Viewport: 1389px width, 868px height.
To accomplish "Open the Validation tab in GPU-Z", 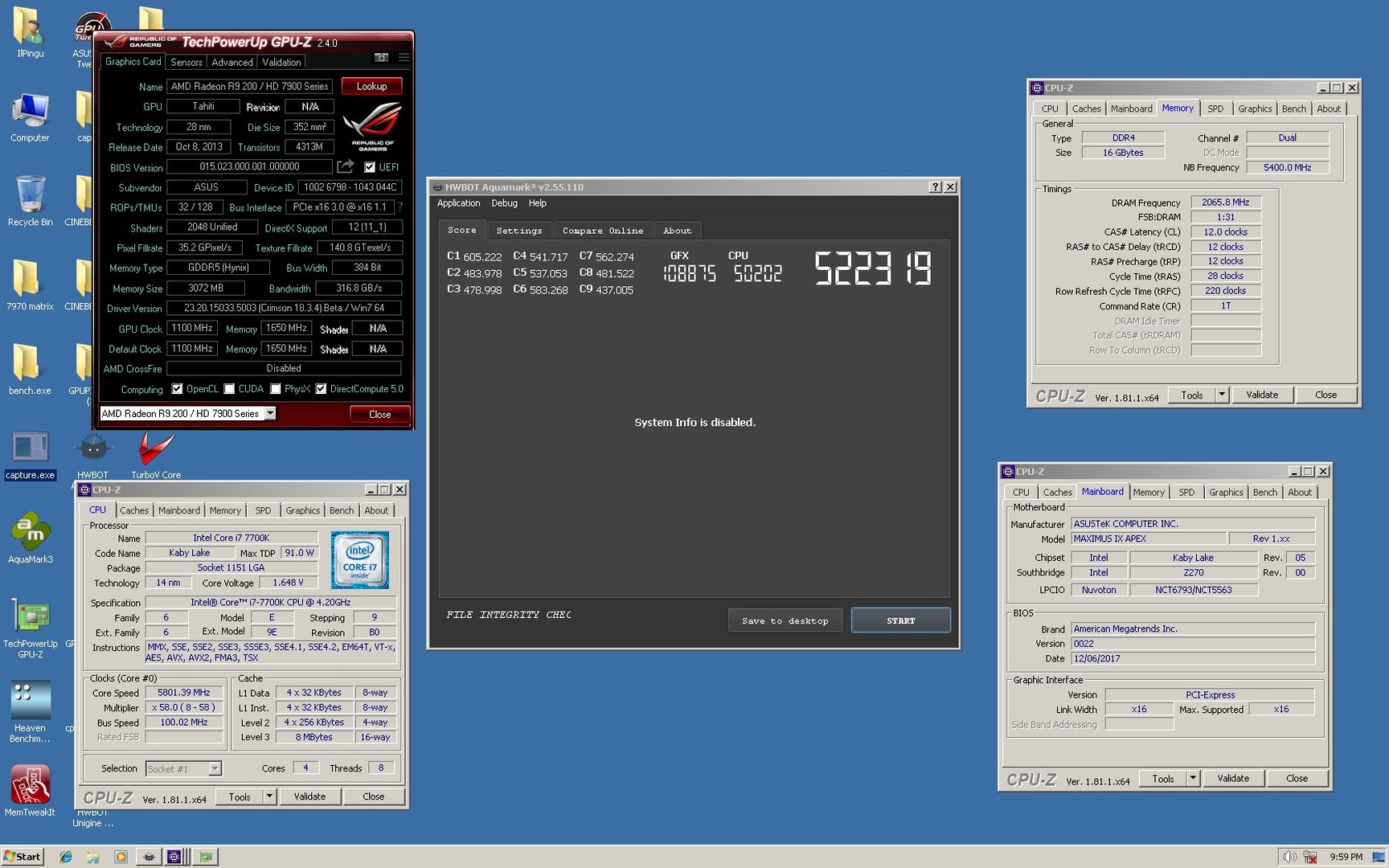I will 281,62.
